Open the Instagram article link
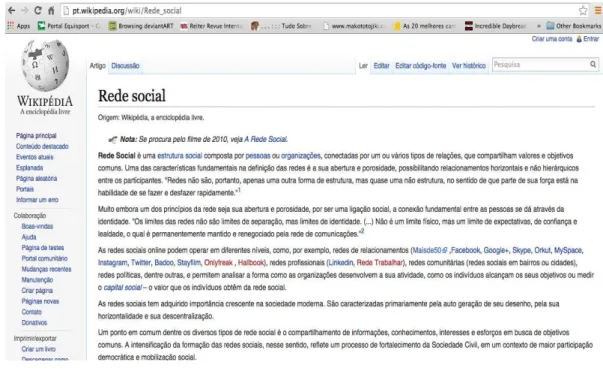 point(112,263)
